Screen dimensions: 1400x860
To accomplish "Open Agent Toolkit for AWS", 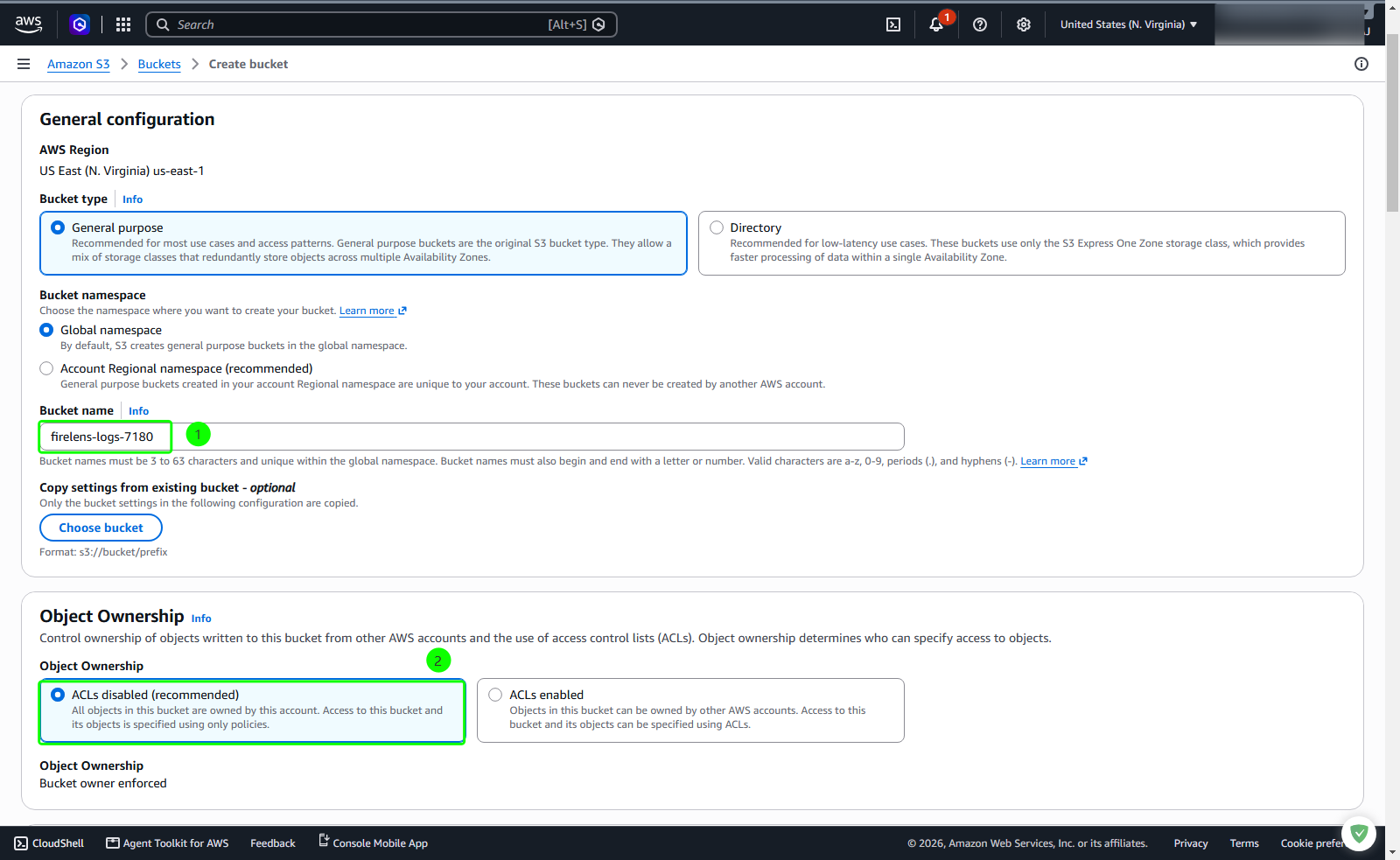I will 167,843.
